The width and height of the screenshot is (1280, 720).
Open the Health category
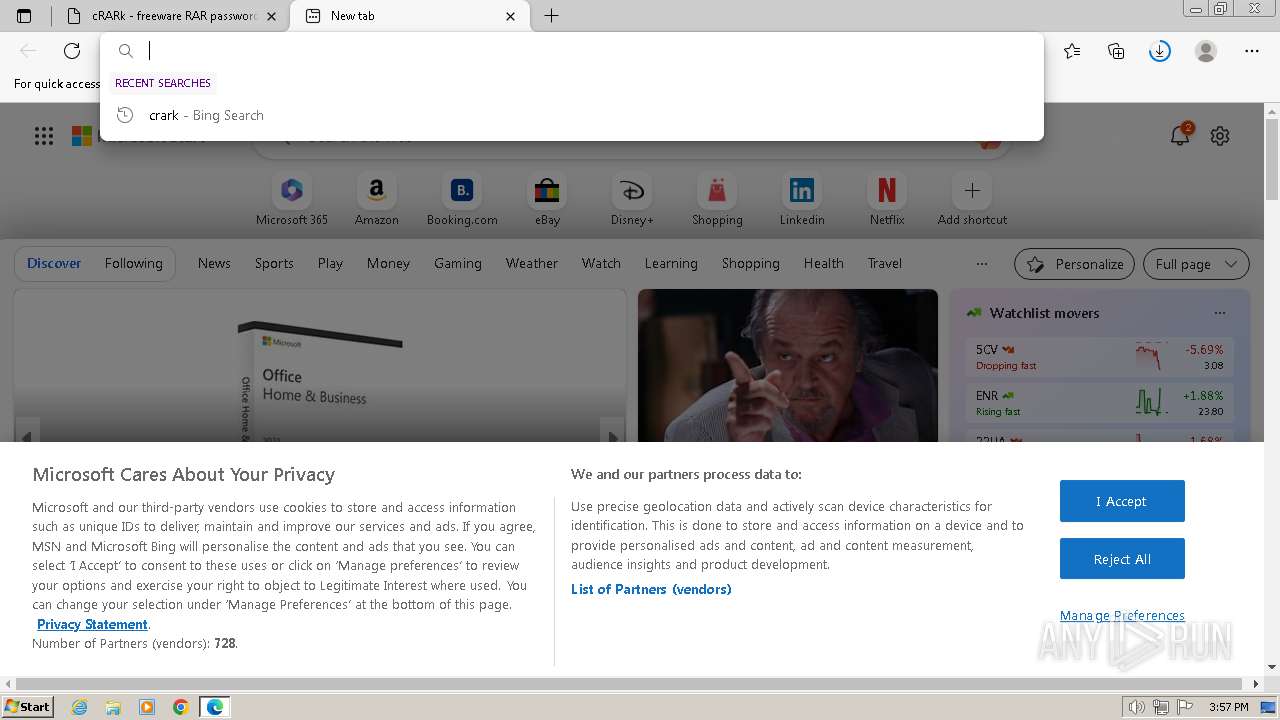824,263
